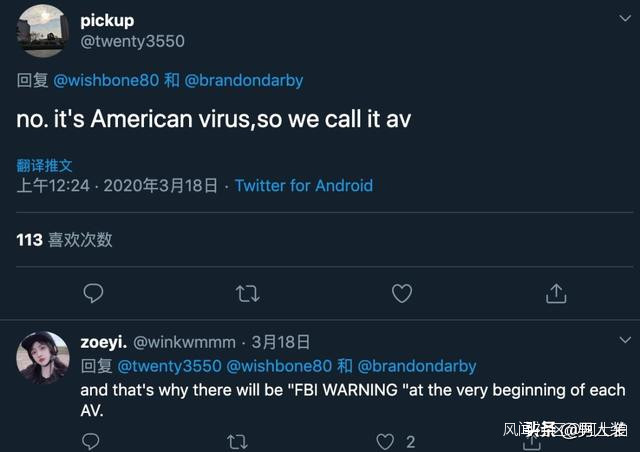640x452 pixels.
Task: Open the @twenty3550 handle under pickup
Action: [x=132, y=41]
